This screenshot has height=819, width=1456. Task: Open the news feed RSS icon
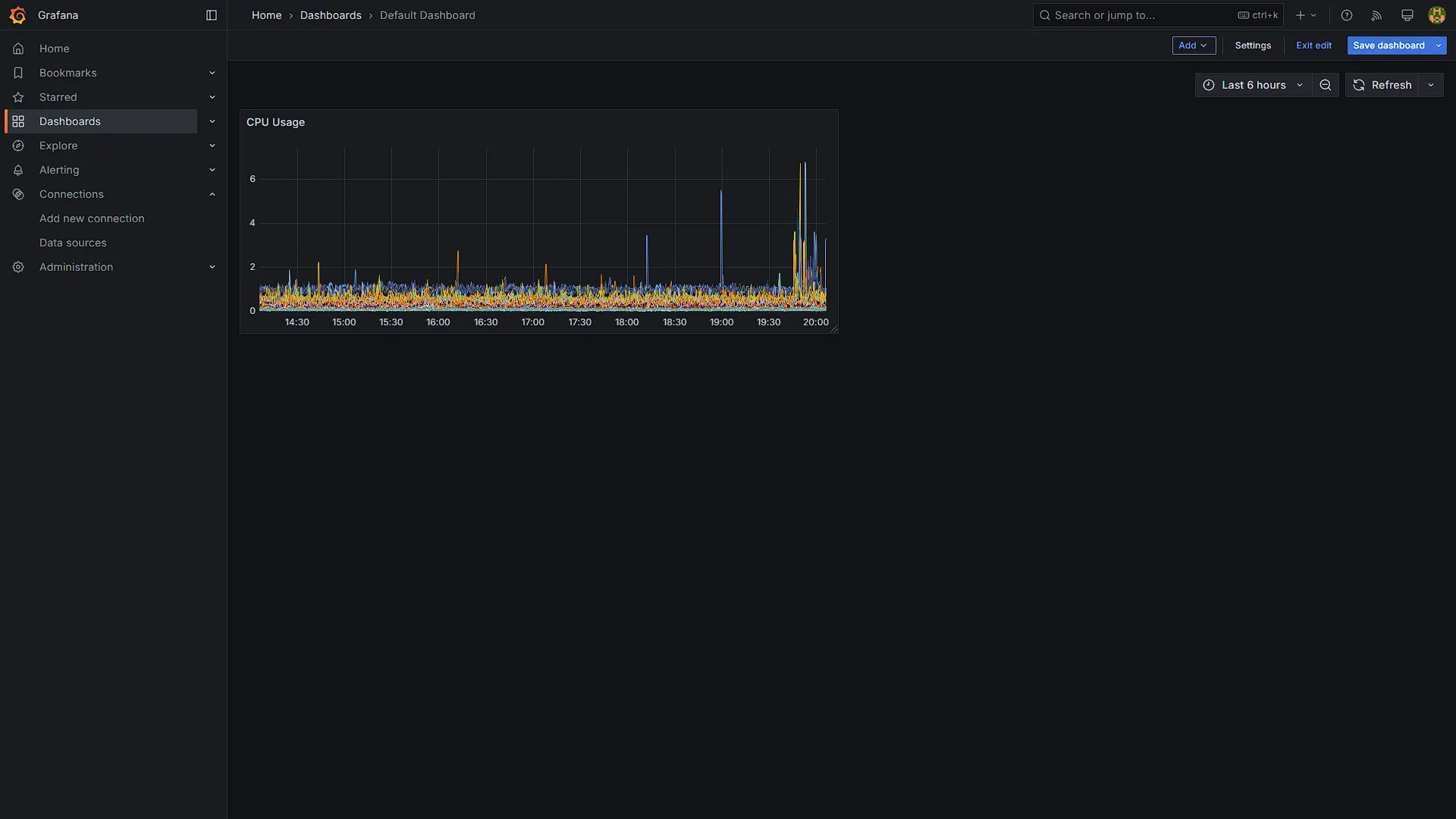(1377, 15)
